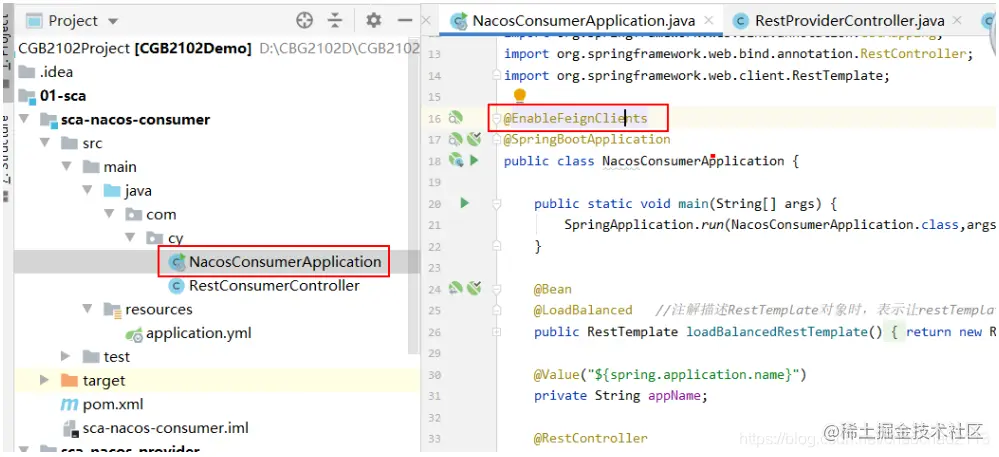Screen dimensions: 999x457
Task: Select the target folder
Action: 93,381
